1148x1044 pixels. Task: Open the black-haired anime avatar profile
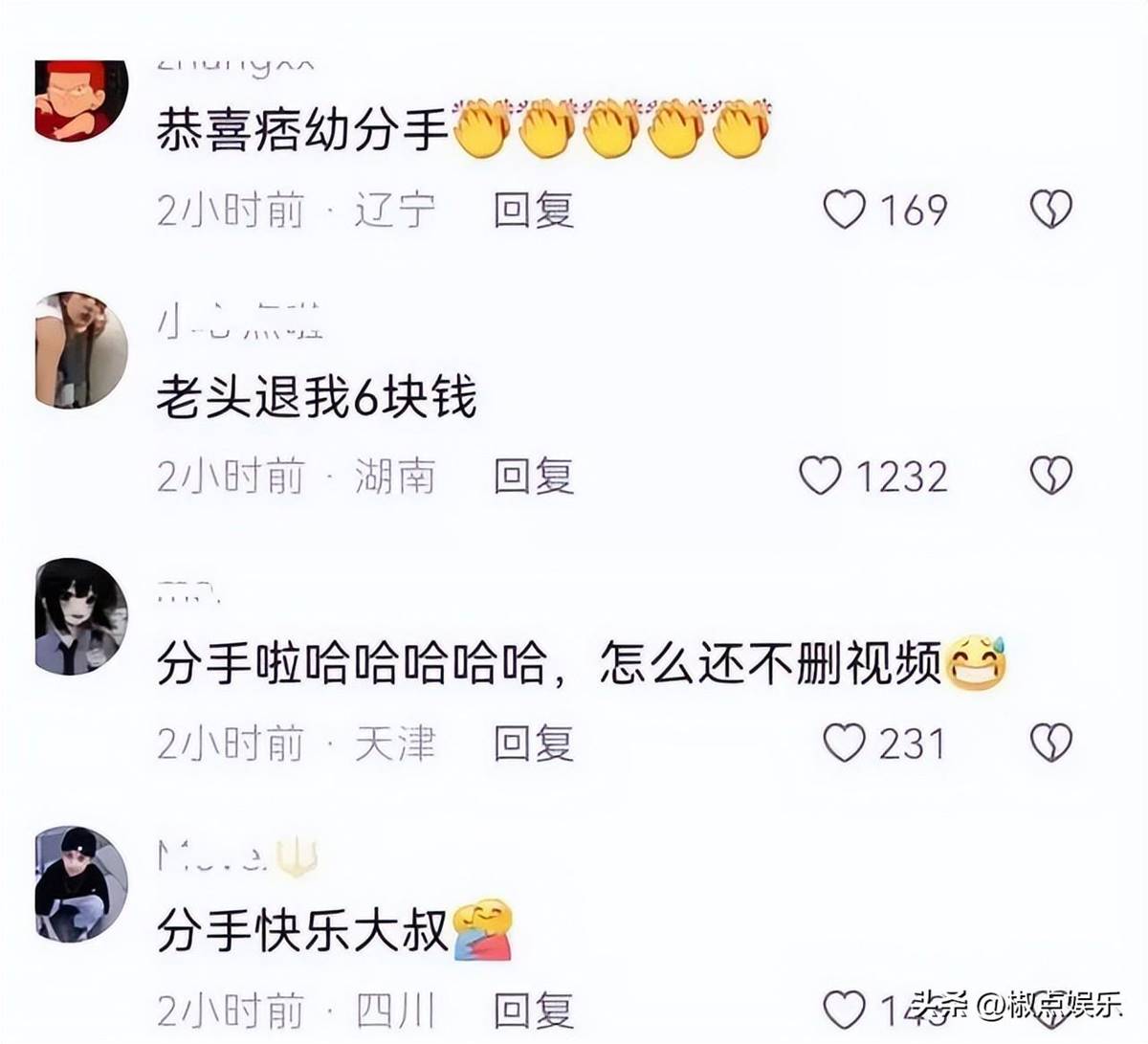81,617
